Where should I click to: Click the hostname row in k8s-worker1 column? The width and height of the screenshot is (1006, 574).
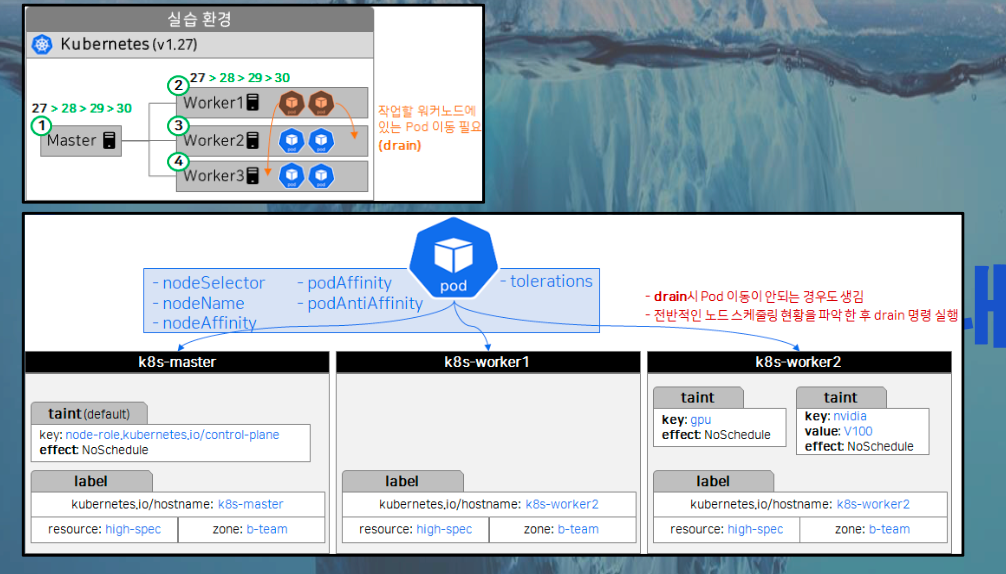[x=489, y=504]
